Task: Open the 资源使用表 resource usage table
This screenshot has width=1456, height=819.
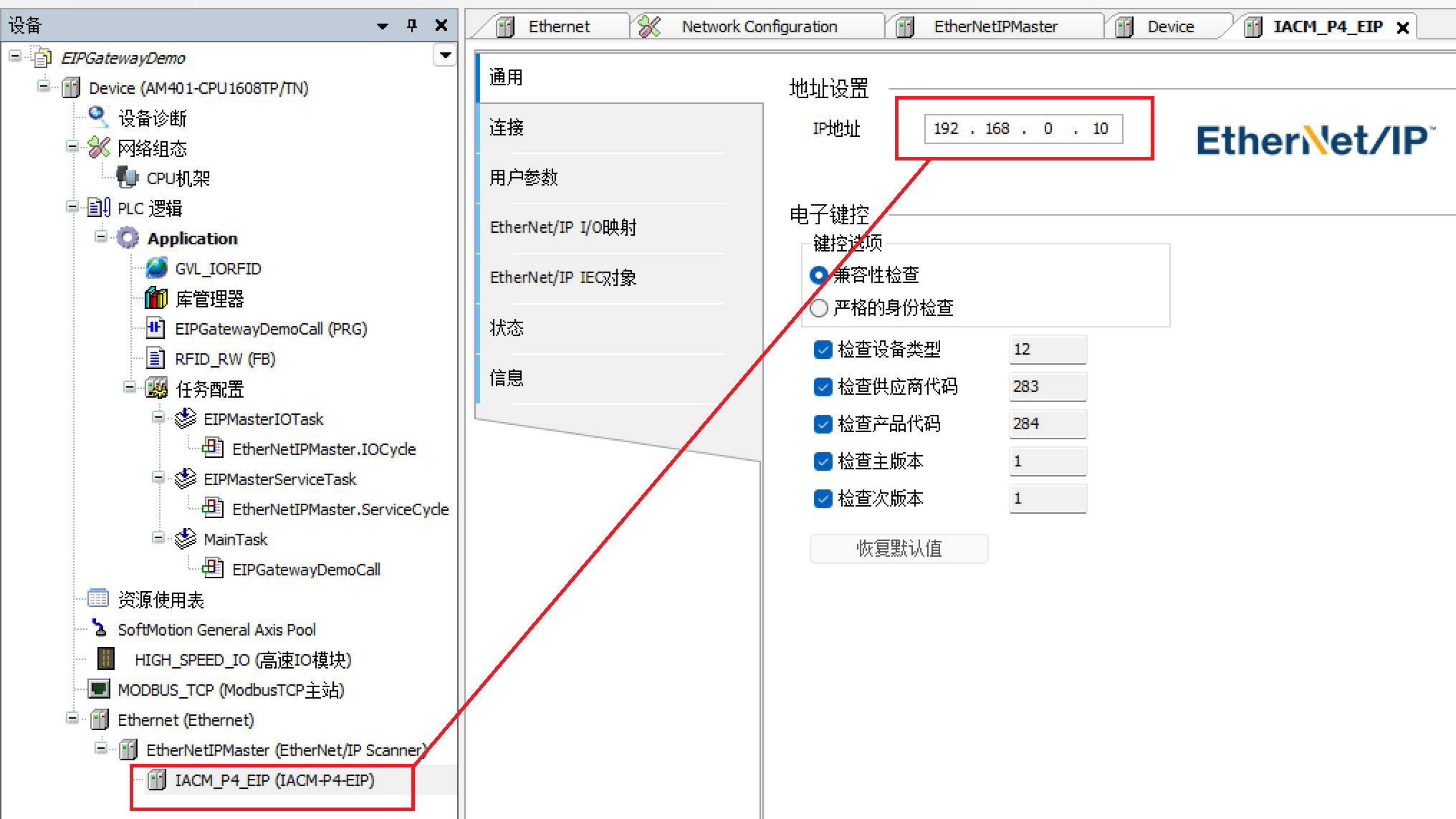Action: click(x=161, y=599)
